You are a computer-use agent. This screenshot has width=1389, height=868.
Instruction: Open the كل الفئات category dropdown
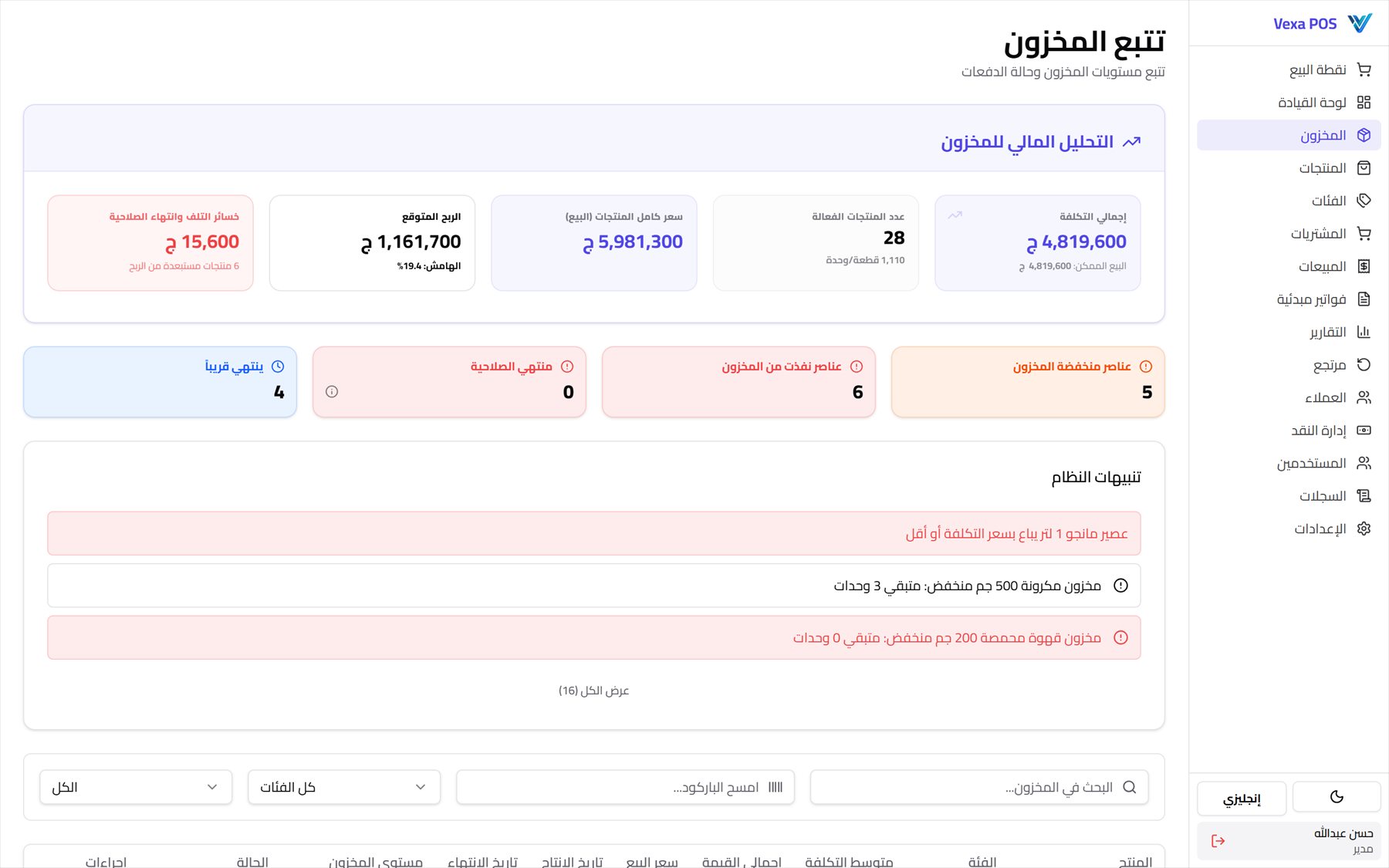point(344,787)
